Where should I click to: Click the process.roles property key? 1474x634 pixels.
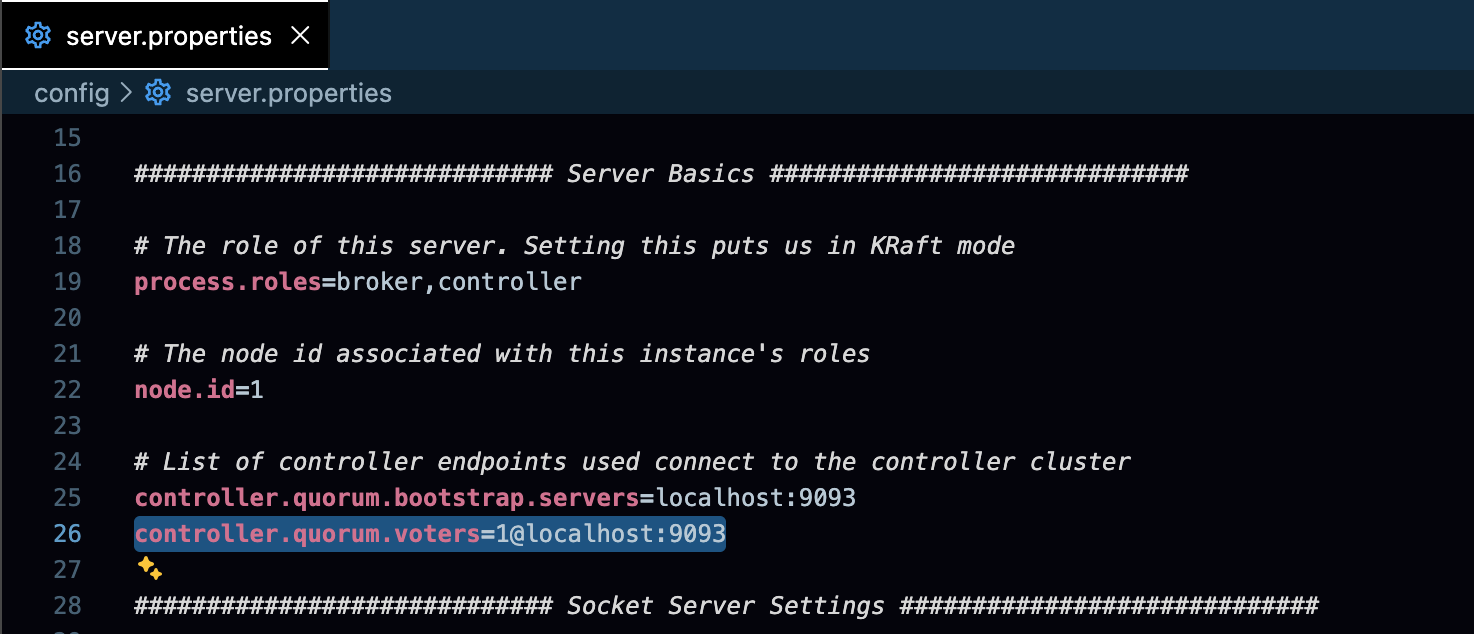(x=228, y=282)
